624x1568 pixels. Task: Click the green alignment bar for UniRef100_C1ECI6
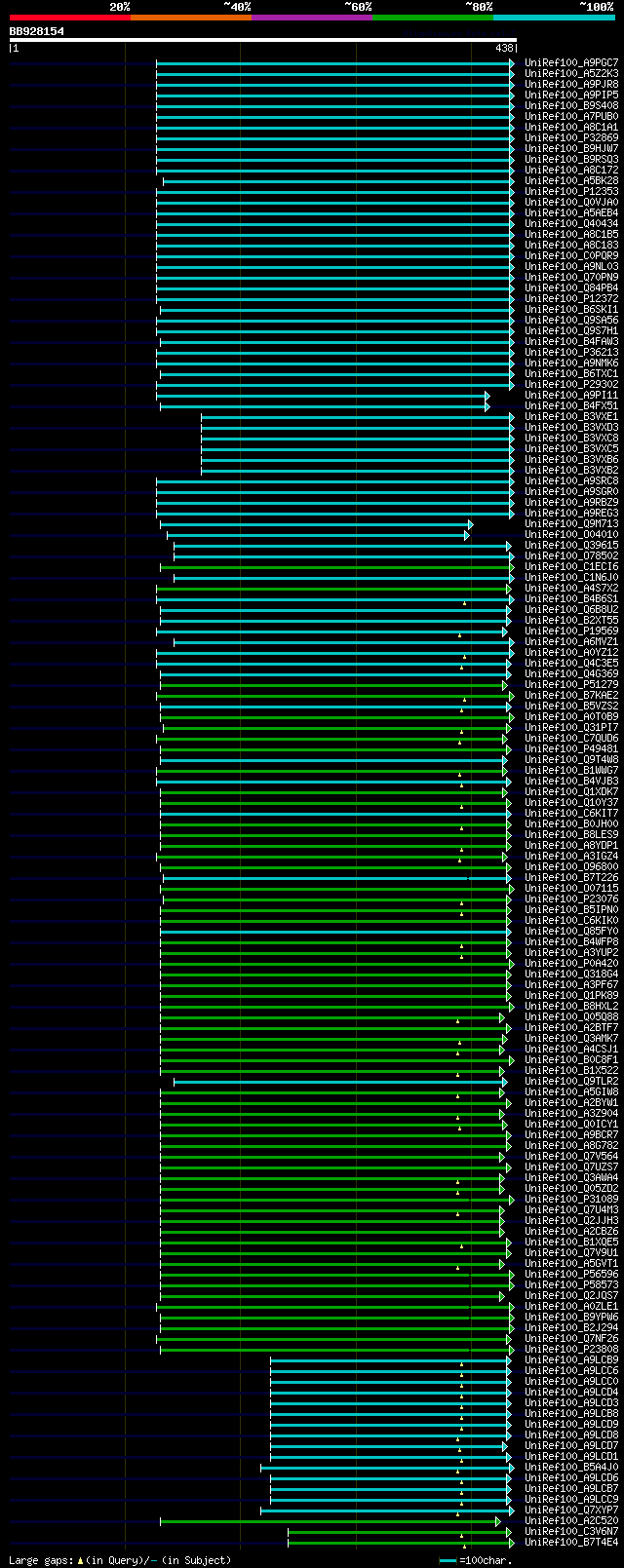coord(335,567)
